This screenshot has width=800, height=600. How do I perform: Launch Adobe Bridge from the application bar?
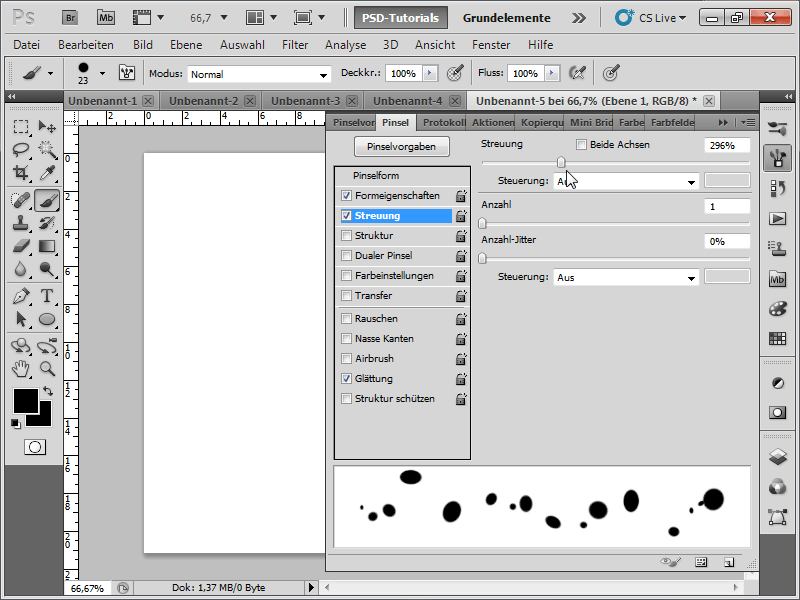[x=70, y=18]
